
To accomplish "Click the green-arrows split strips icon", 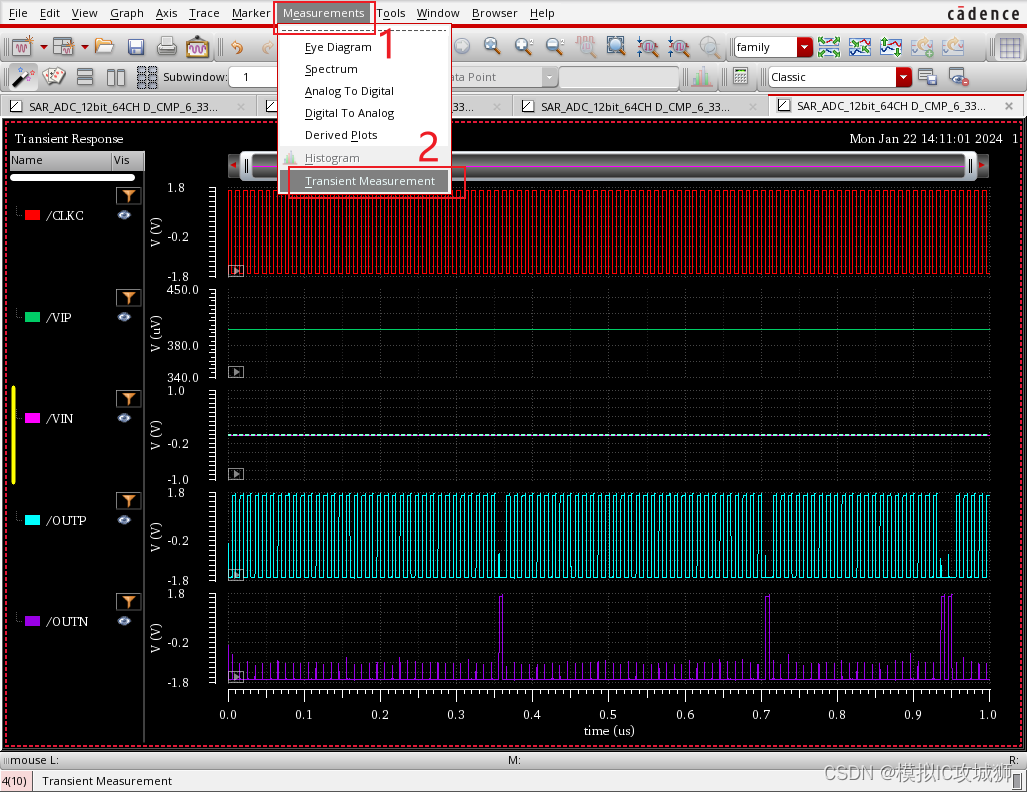I will (829, 47).
